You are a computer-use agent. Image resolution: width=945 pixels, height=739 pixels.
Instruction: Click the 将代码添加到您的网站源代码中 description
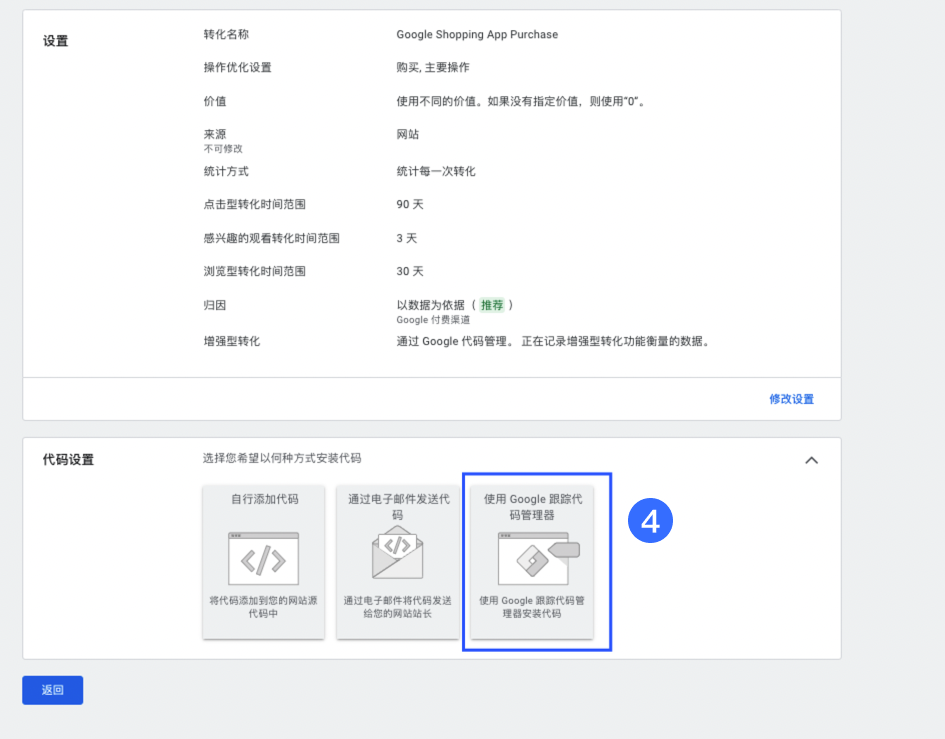click(x=263, y=607)
